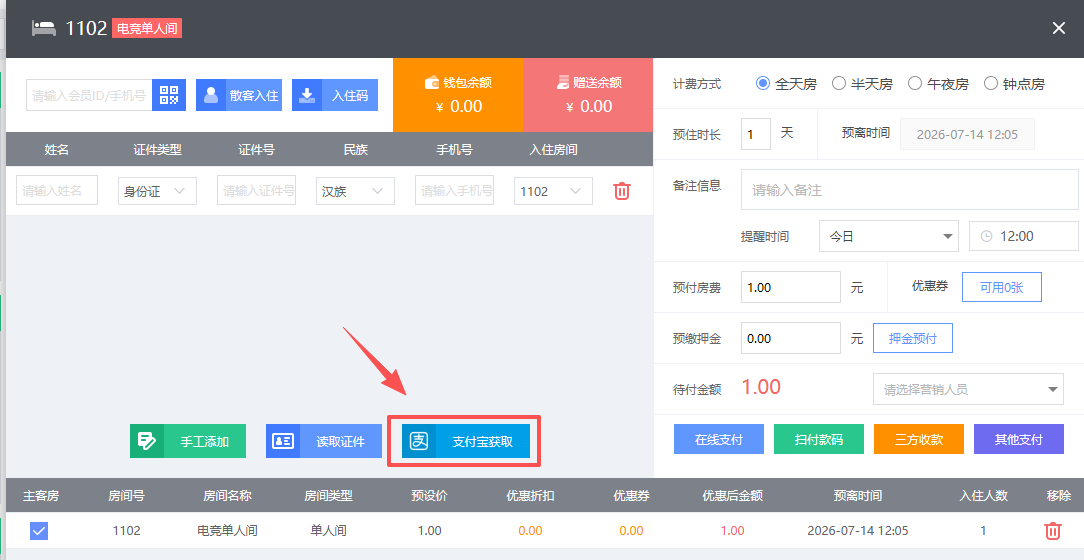Select 钟点房 hourly room option
Screen dimensions: 1084x560
1014,84
